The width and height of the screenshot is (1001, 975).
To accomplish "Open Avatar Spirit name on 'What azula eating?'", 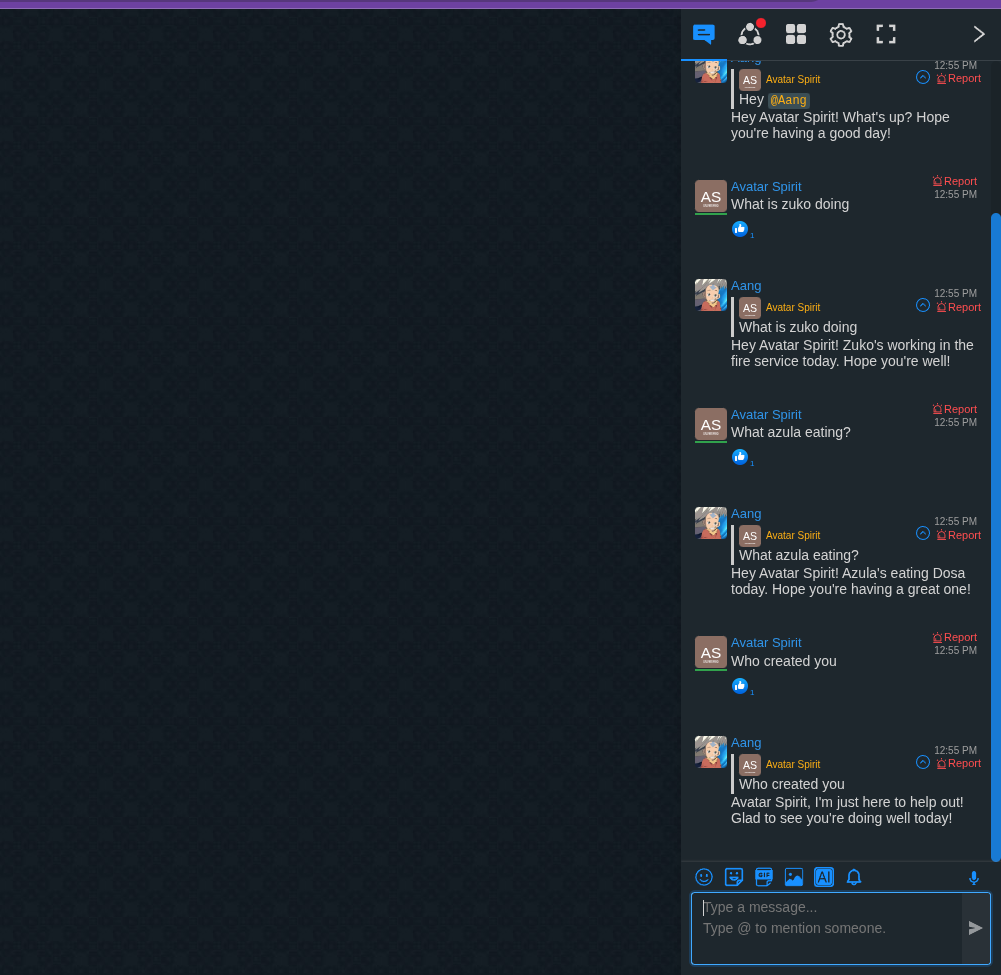I will (x=765, y=414).
